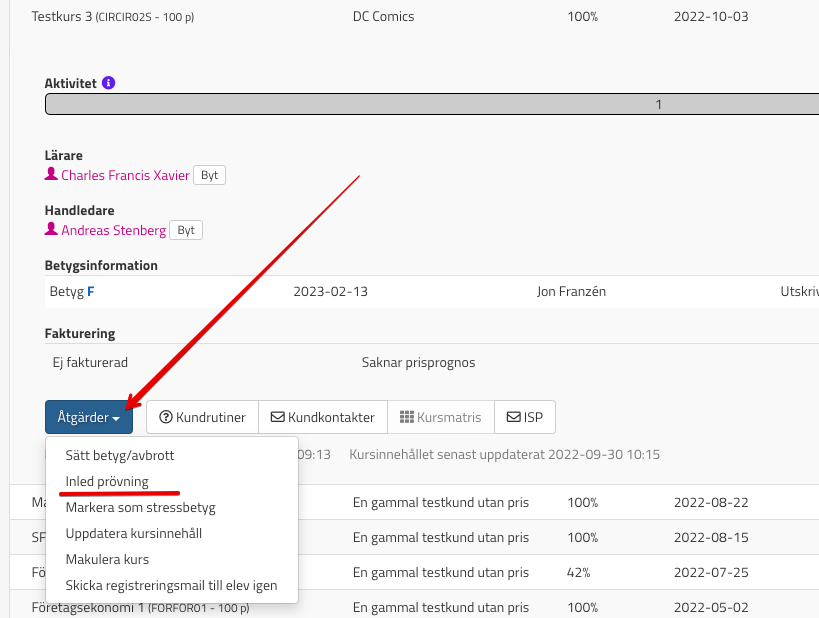This screenshot has width=819, height=618.
Task: Click the info icon beside Aktivitet
Action: [x=109, y=83]
